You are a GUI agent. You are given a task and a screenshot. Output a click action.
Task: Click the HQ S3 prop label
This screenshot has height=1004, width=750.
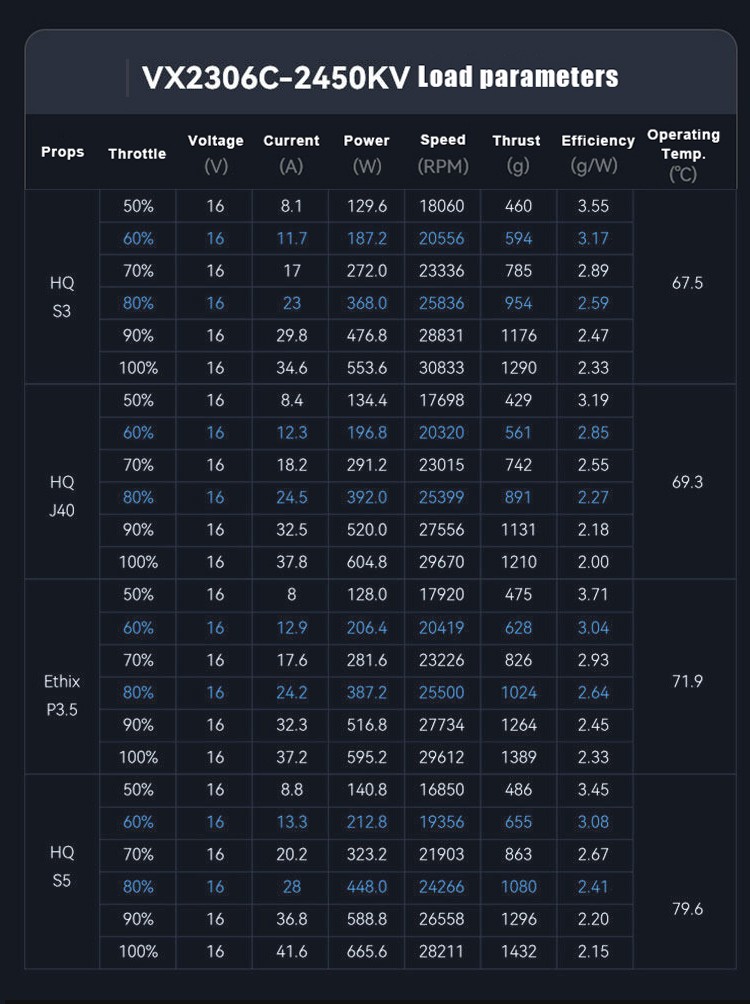coord(62,297)
